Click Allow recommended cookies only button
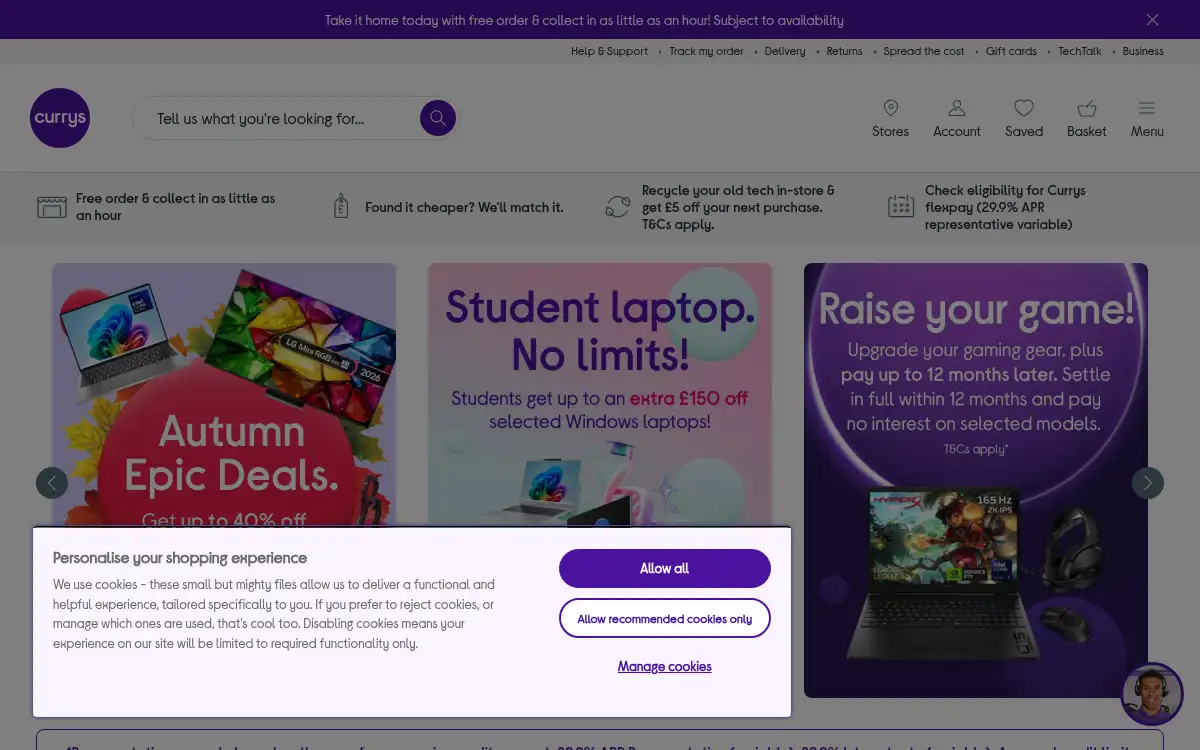This screenshot has height=750, width=1200. (665, 618)
